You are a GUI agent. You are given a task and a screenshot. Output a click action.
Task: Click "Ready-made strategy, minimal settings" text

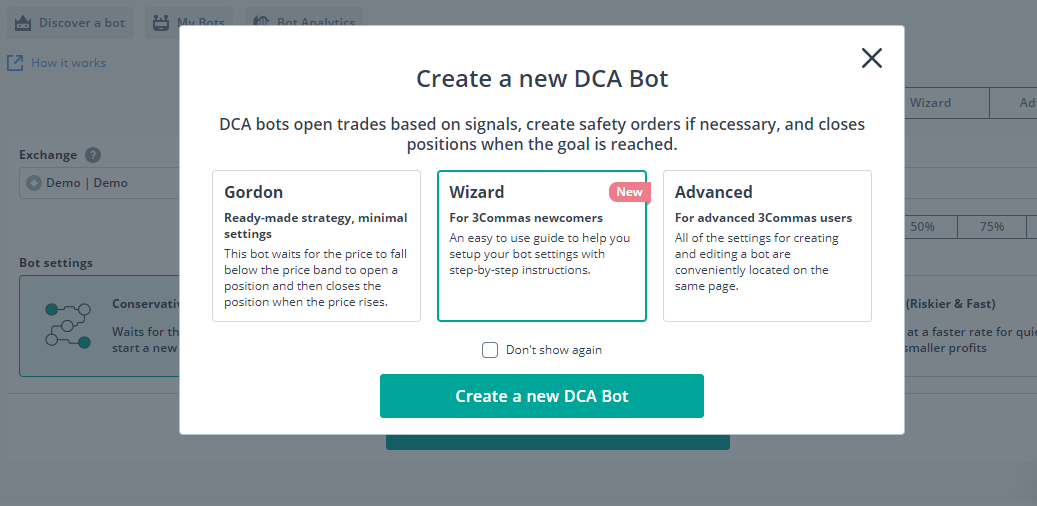[x=315, y=226]
